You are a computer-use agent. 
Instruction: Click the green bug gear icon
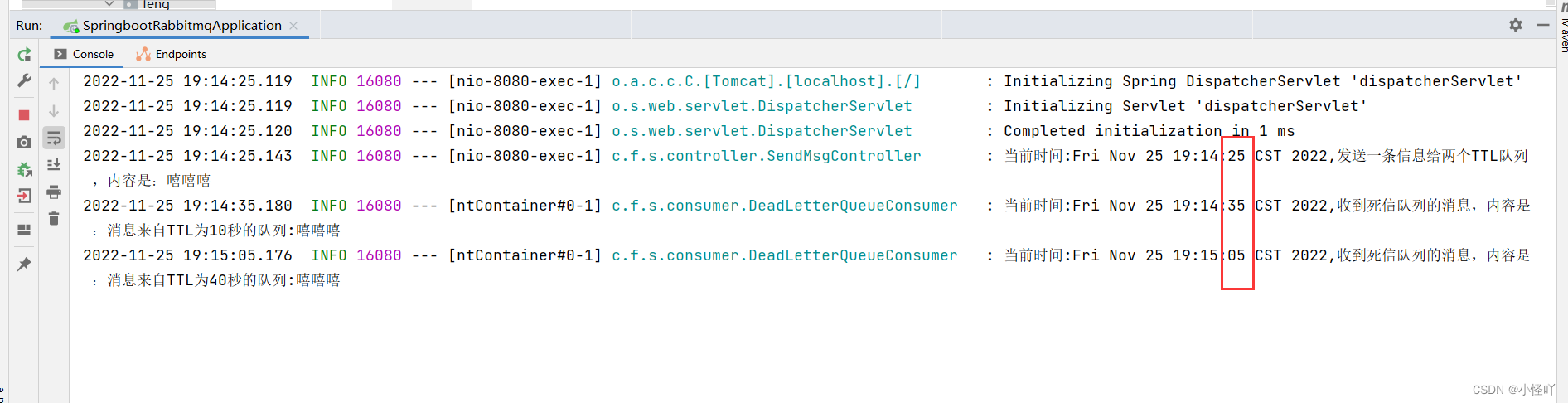tap(24, 170)
